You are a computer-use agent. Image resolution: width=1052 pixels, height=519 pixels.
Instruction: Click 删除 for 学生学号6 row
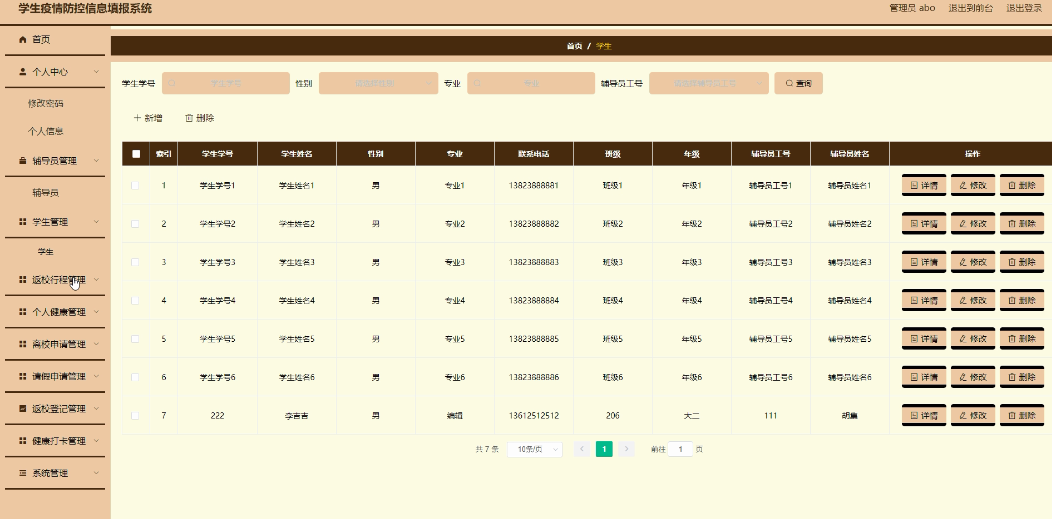[x=1022, y=378]
